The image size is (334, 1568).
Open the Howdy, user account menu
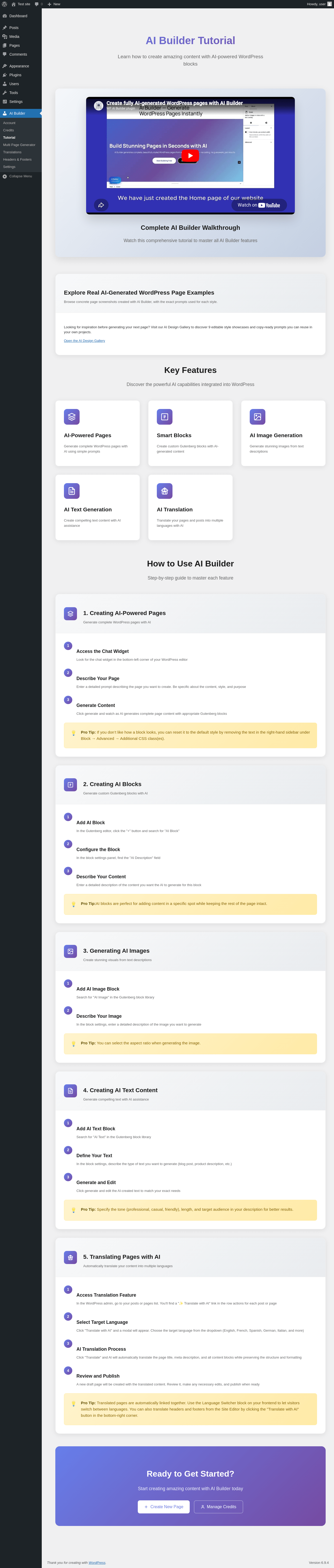click(x=319, y=4)
